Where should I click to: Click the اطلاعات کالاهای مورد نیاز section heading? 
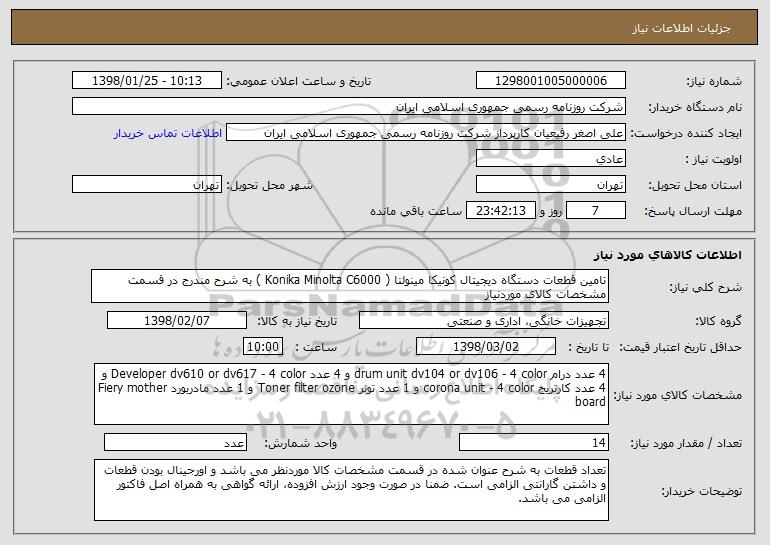tap(667, 254)
